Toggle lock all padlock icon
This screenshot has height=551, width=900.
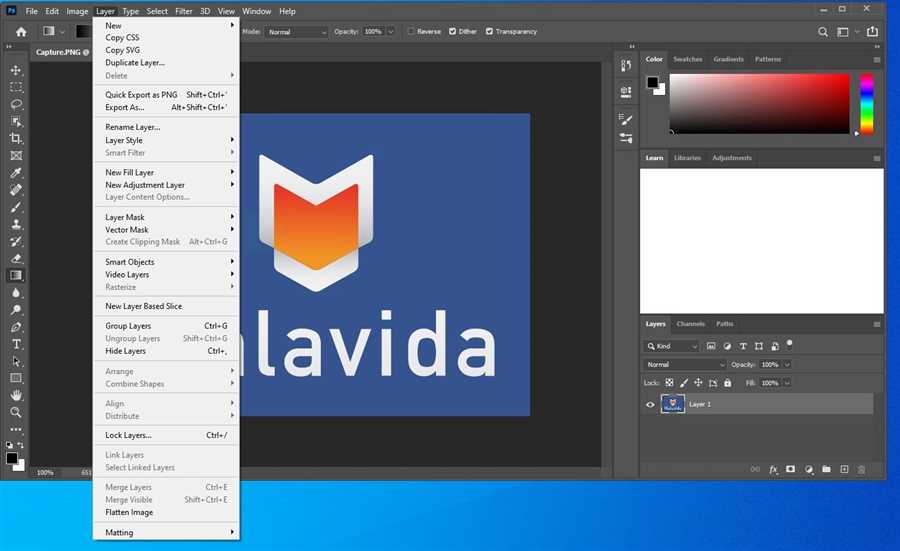click(728, 382)
